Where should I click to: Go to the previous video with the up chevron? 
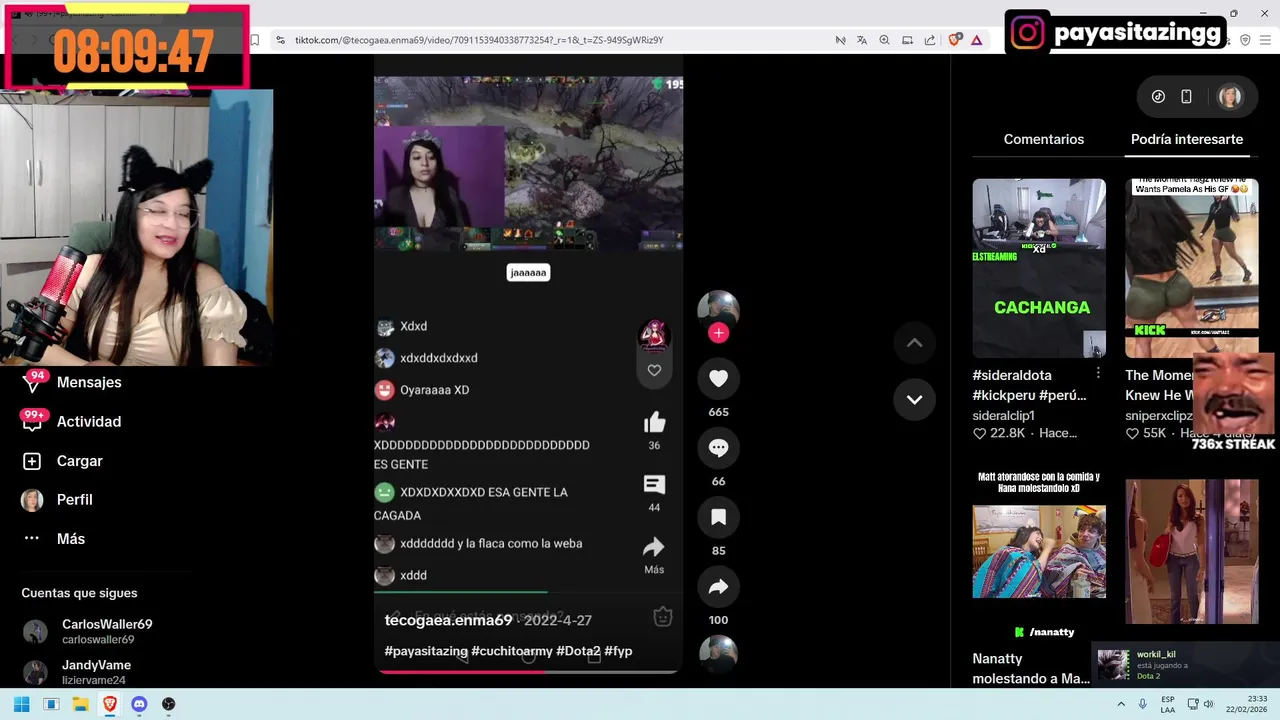pyautogui.click(x=914, y=343)
